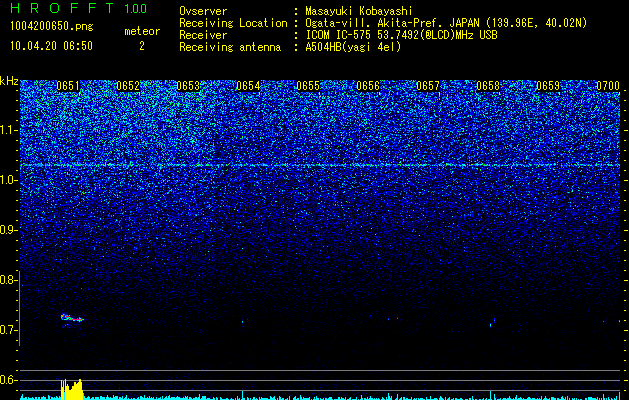Click the 0.8 kHz axis label

(8, 280)
